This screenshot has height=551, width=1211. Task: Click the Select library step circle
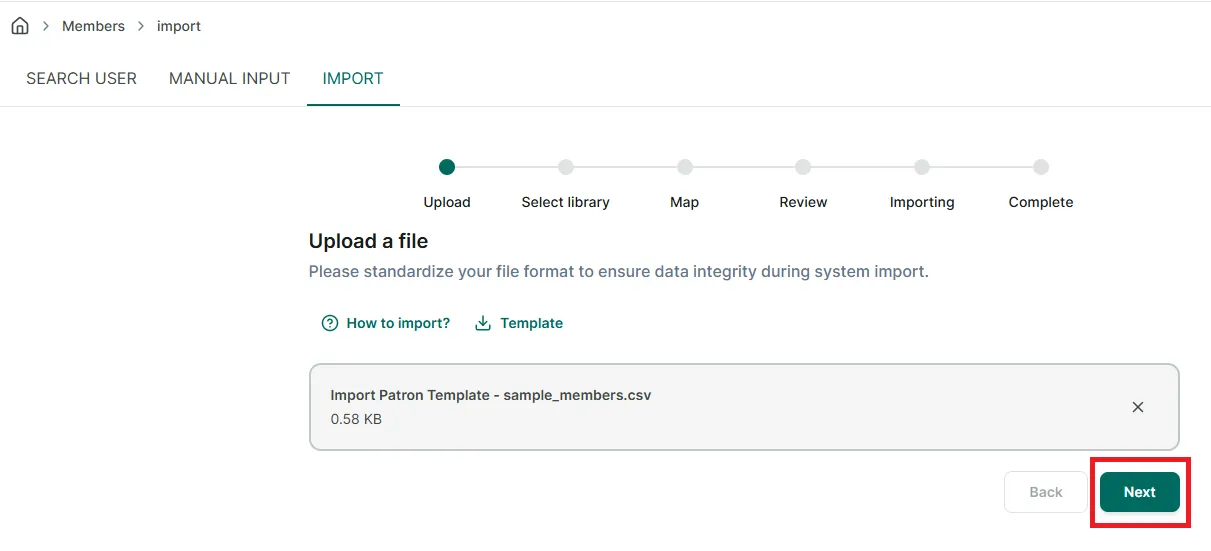(566, 167)
